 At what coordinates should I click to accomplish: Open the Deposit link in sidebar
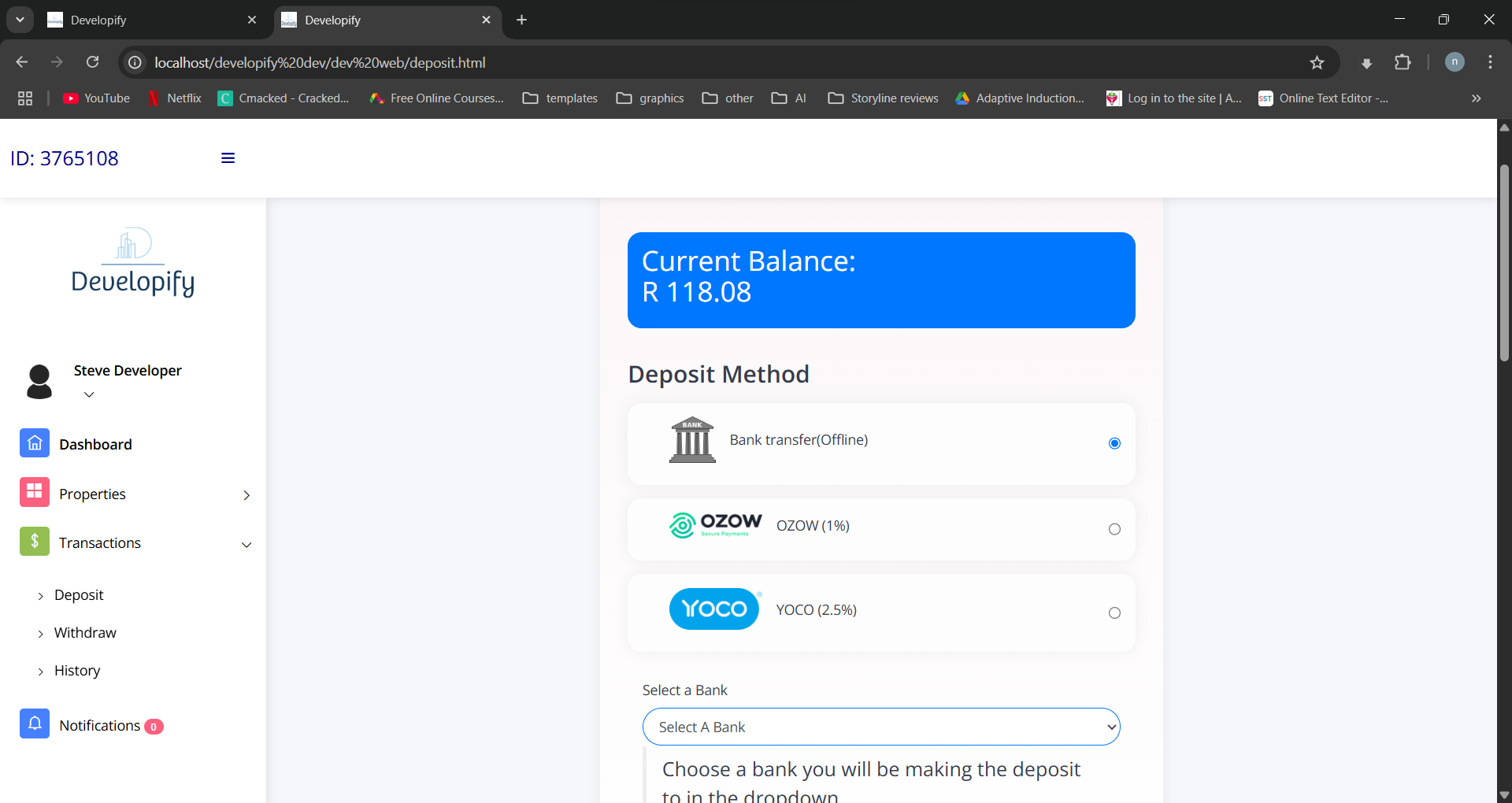click(x=79, y=595)
